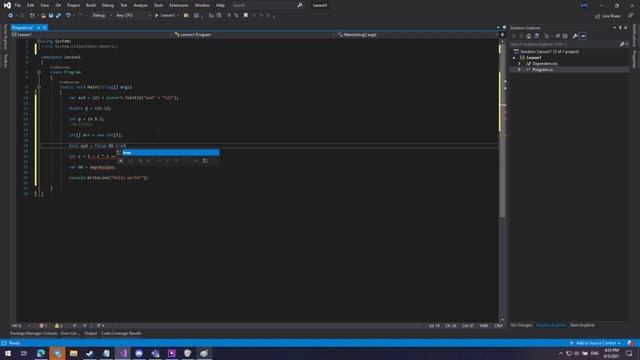
Task: Click the Save toolbar icon
Action: (x=51, y=16)
